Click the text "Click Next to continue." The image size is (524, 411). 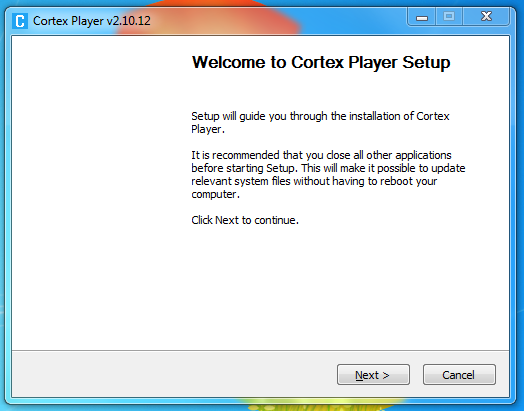click(x=245, y=220)
